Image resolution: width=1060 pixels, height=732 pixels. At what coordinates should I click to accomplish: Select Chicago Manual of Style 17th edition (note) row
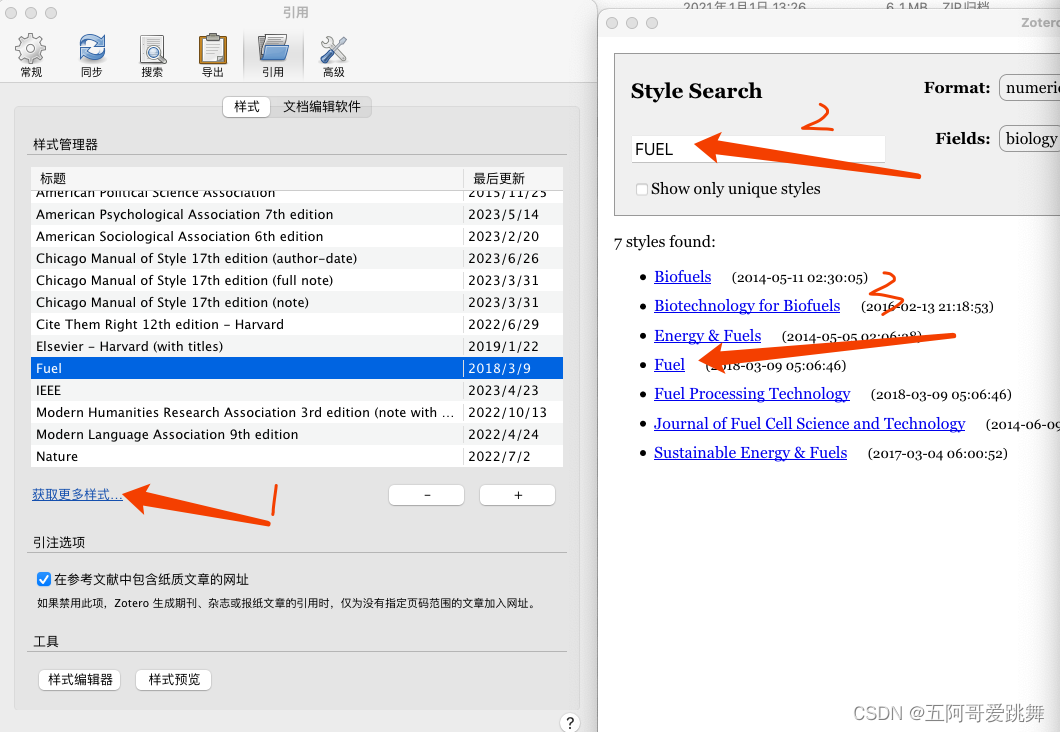(297, 302)
